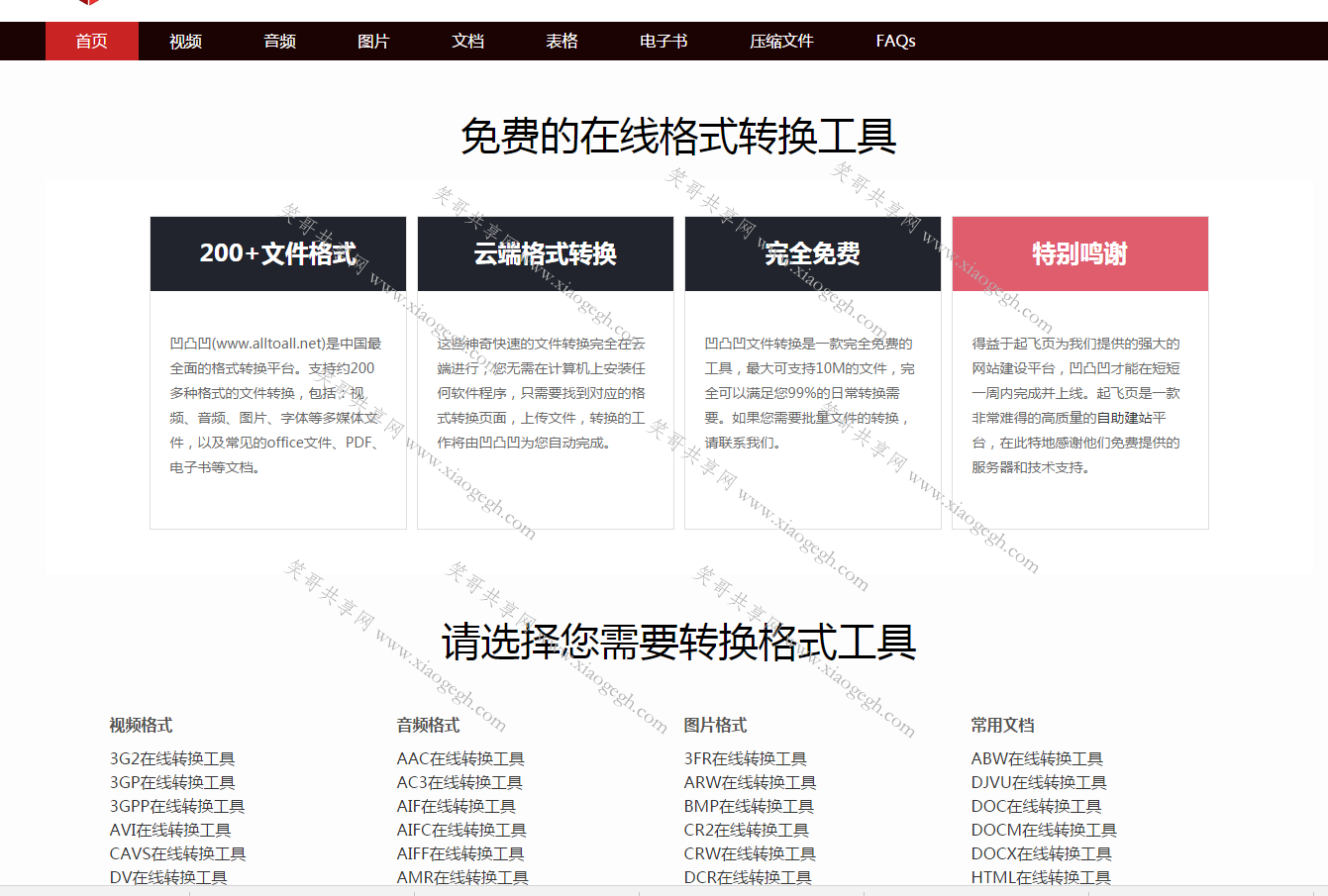Screen dimensions: 1328x896
Task: Click the 云端格式转换 card header
Action: coord(546,253)
